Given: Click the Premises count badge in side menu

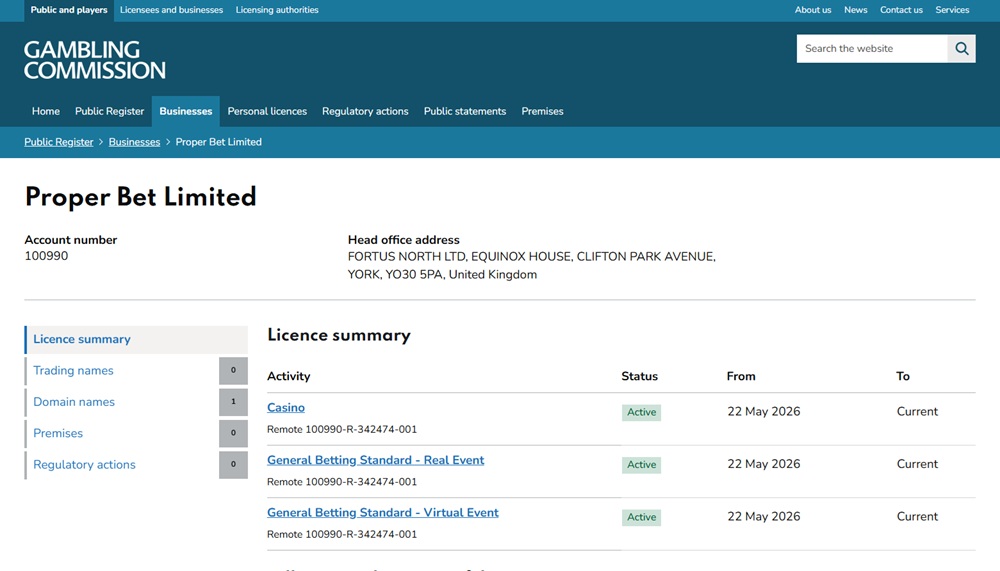Looking at the screenshot, I should [x=233, y=433].
